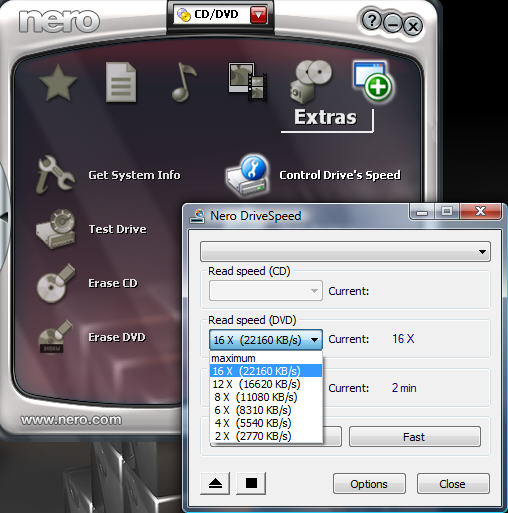Start the Test Drive tool
The height and width of the screenshot is (513, 508).
click(91, 229)
